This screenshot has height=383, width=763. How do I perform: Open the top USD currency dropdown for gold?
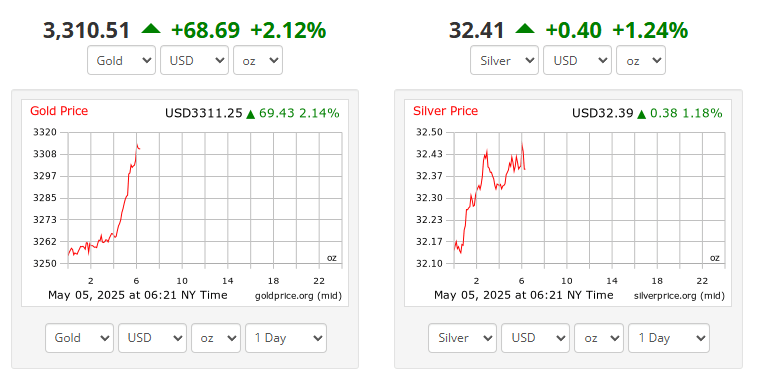pyautogui.click(x=194, y=60)
